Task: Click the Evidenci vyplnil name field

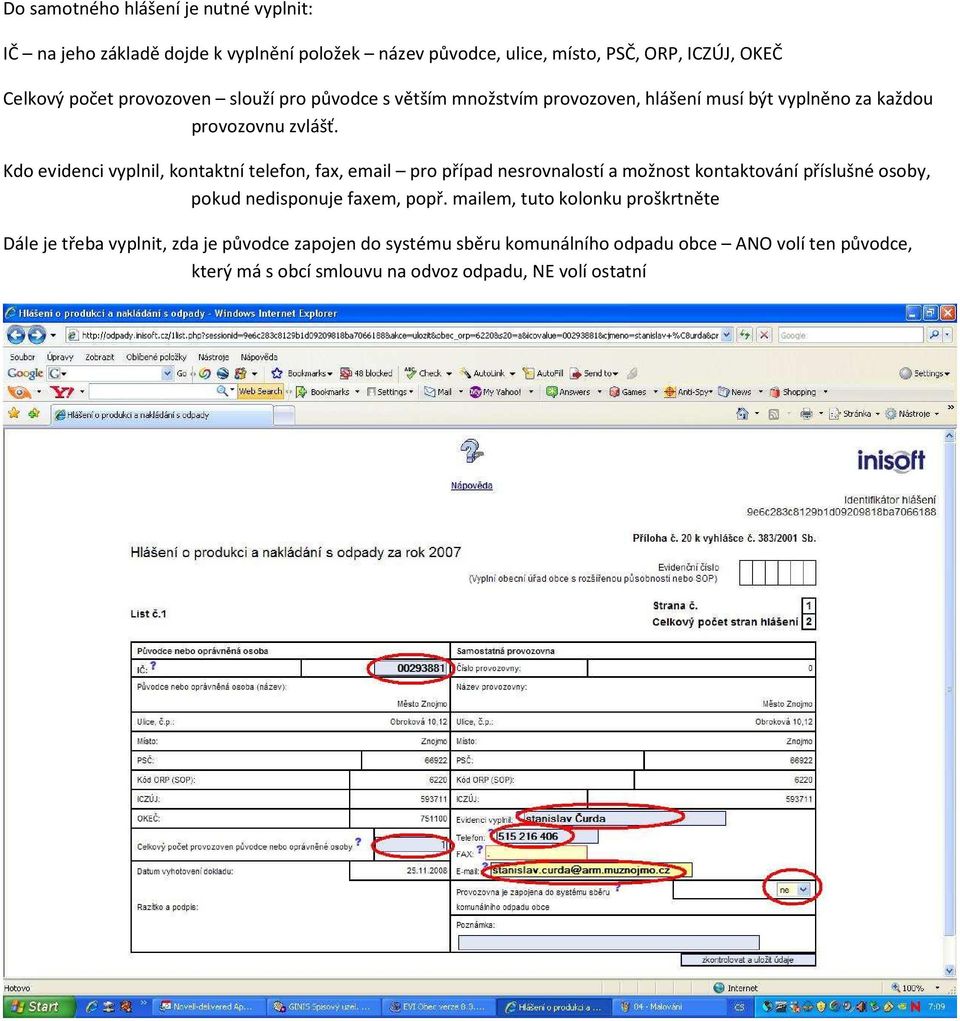Action: tap(621, 818)
